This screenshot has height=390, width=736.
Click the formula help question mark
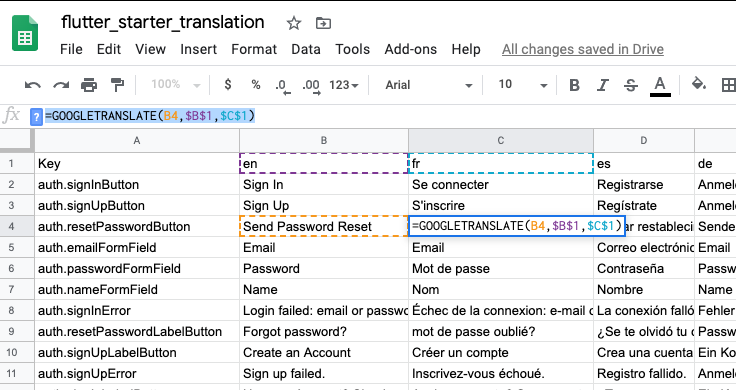click(36, 116)
